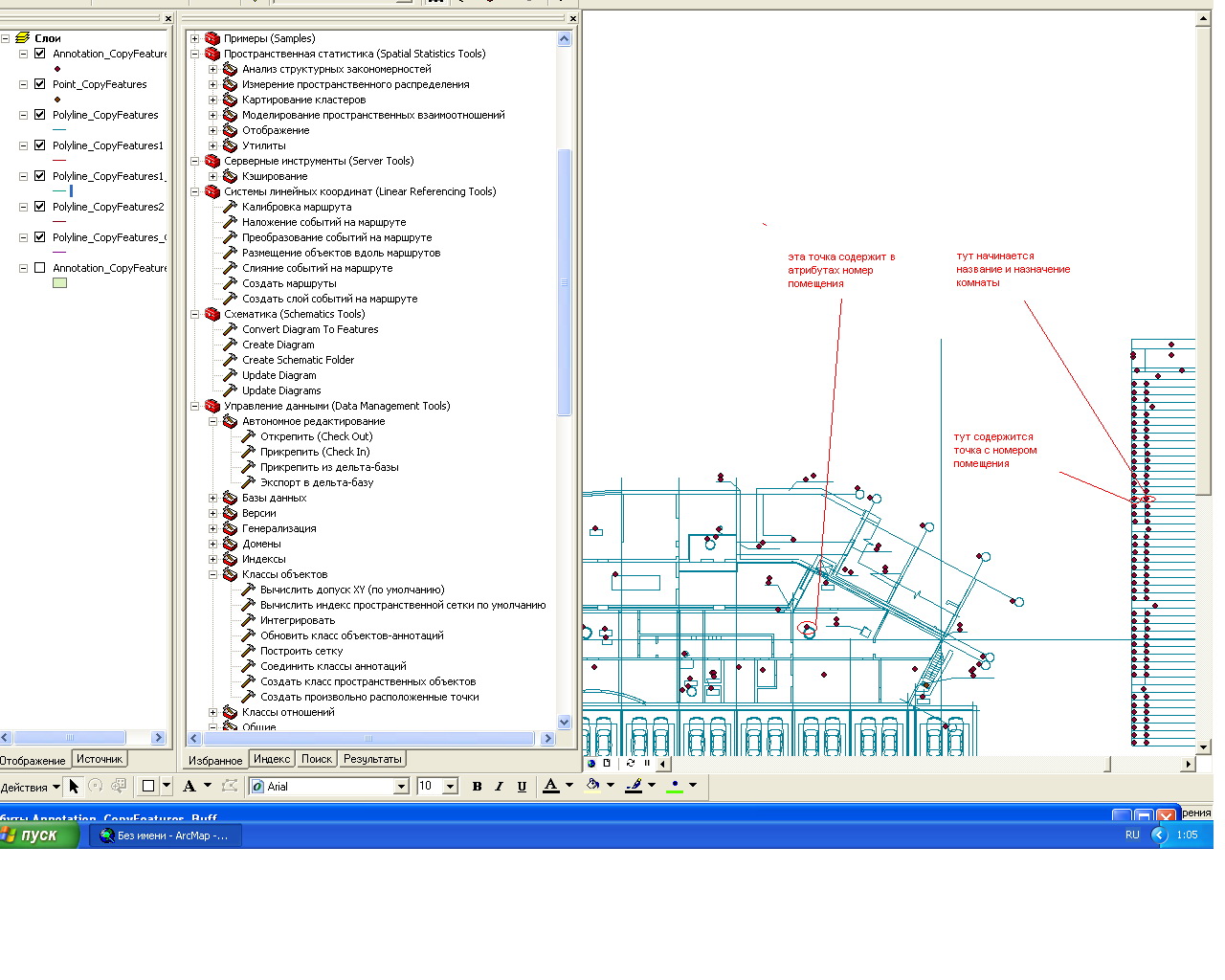
Task: Select the New Text 'A' tool
Action: point(189,787)
